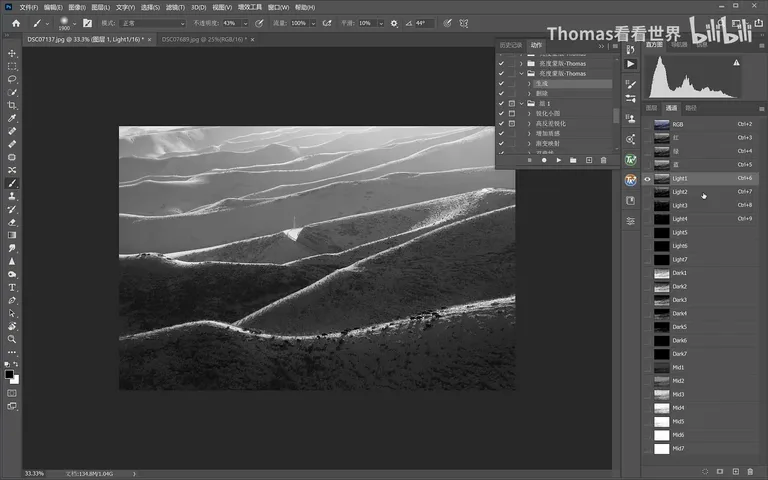
Task: Select the Light3 channel row
Action: (x=701, y=206)
